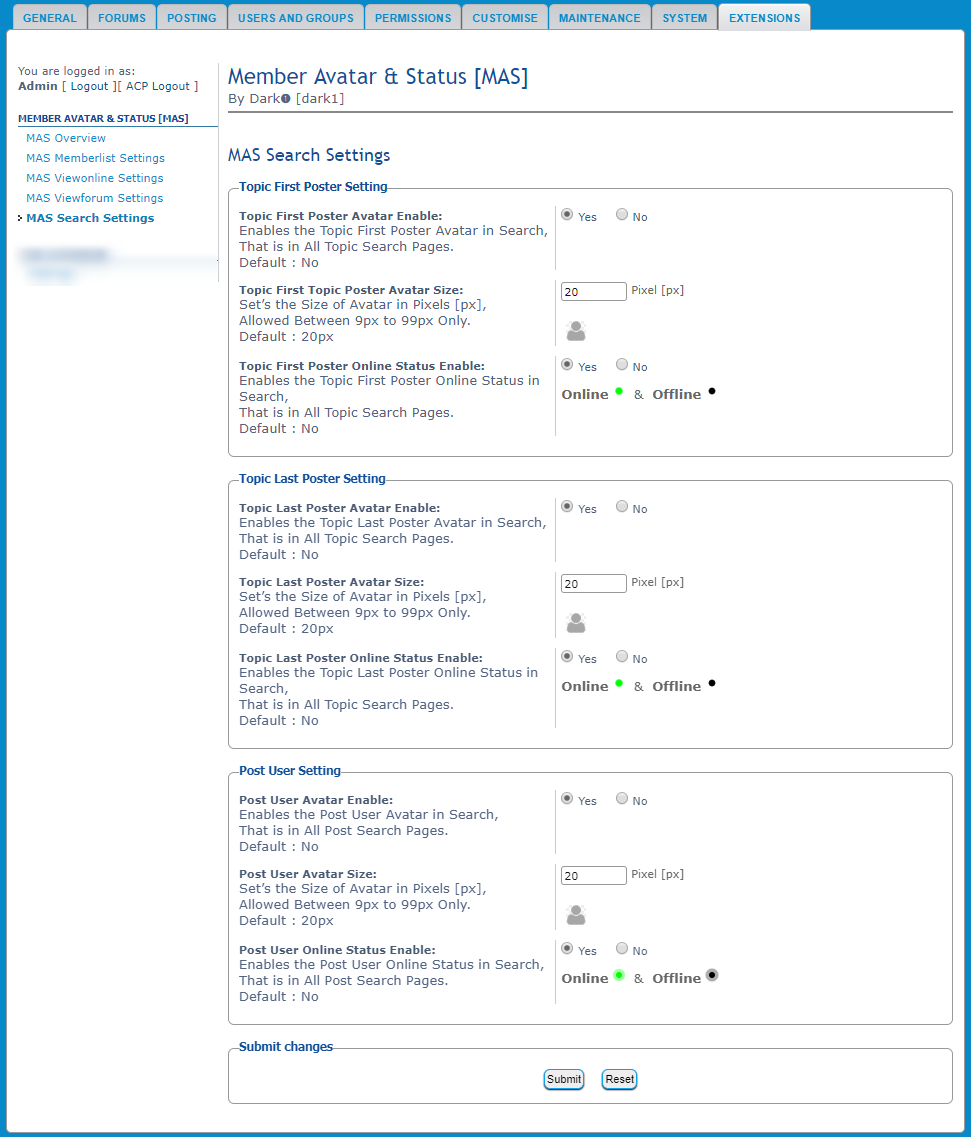The width and height of the screenshot is (971, 1137).
Task: Select Yes for Post User Avatar Enable
Action: (x=567, y=798)
